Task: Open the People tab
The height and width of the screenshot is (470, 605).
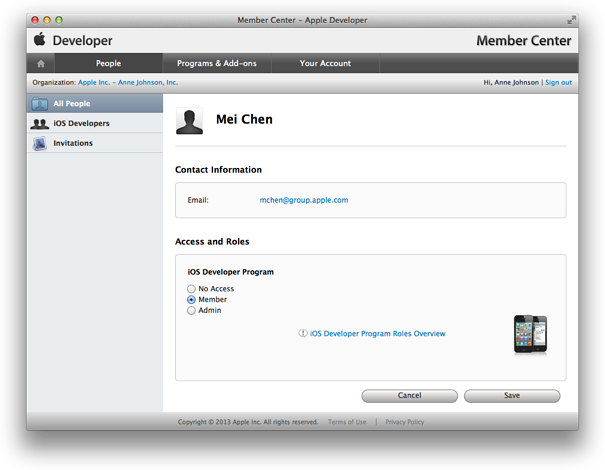Action: coord(108,63)
